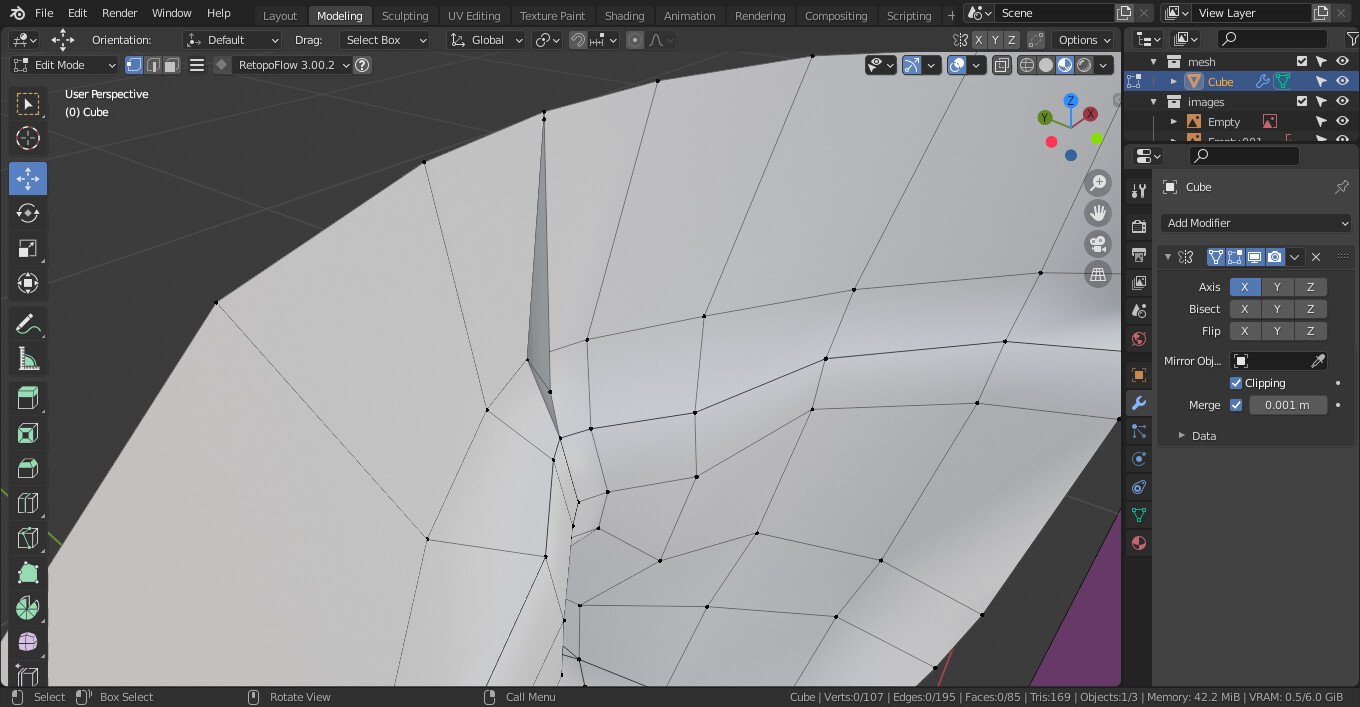Activate the Move tool

[28, 179]
